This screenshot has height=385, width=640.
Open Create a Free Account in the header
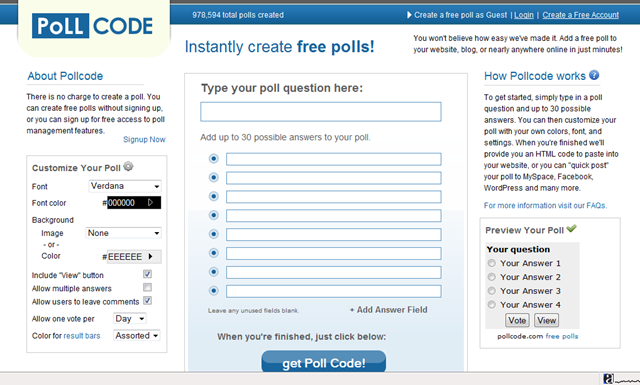(x=580, y=15)
